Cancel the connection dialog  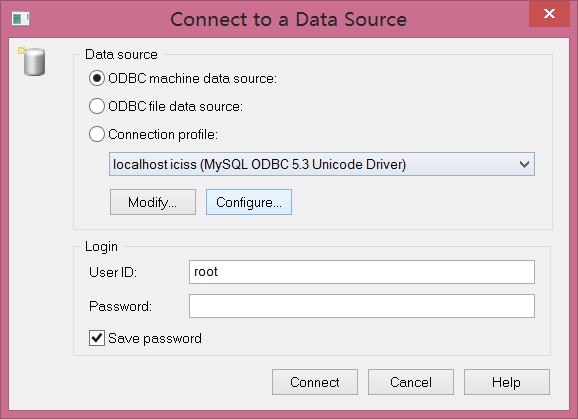(x=411, y=382)
